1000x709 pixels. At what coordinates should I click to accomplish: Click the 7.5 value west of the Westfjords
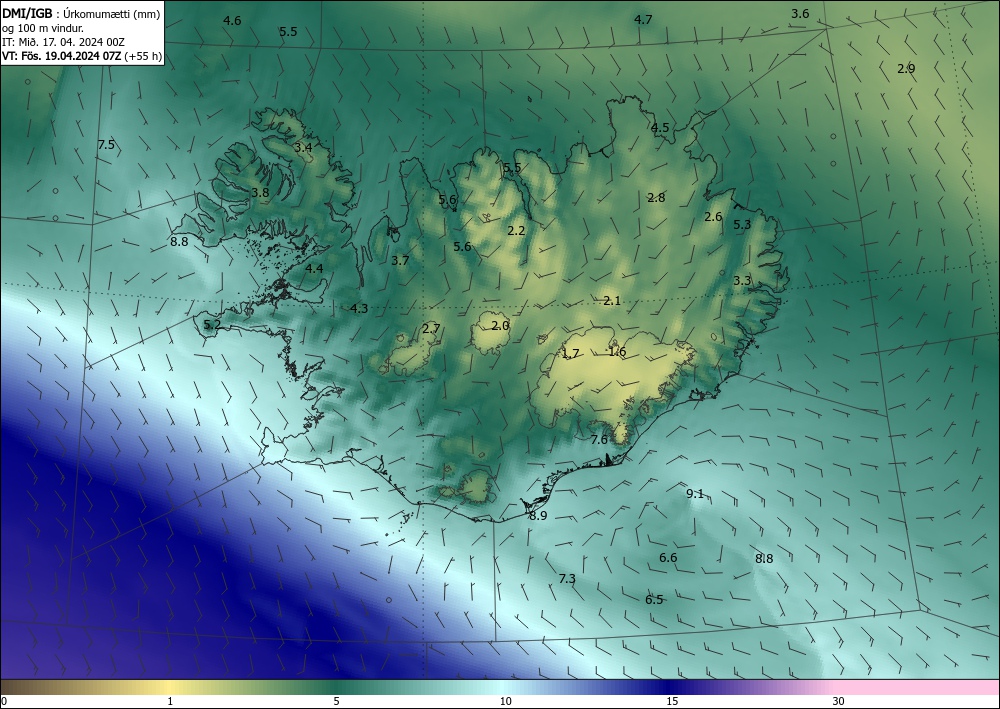pos(107,144)
